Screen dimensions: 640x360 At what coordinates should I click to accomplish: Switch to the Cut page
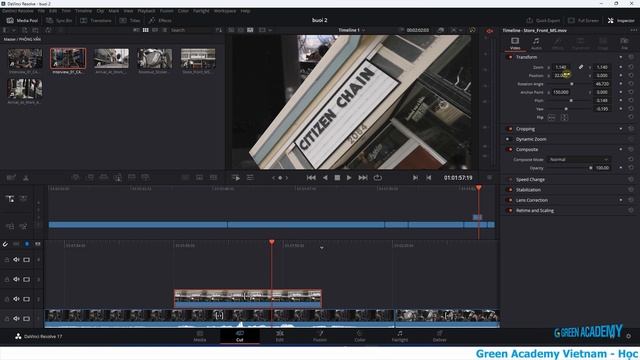coord(240,336)
